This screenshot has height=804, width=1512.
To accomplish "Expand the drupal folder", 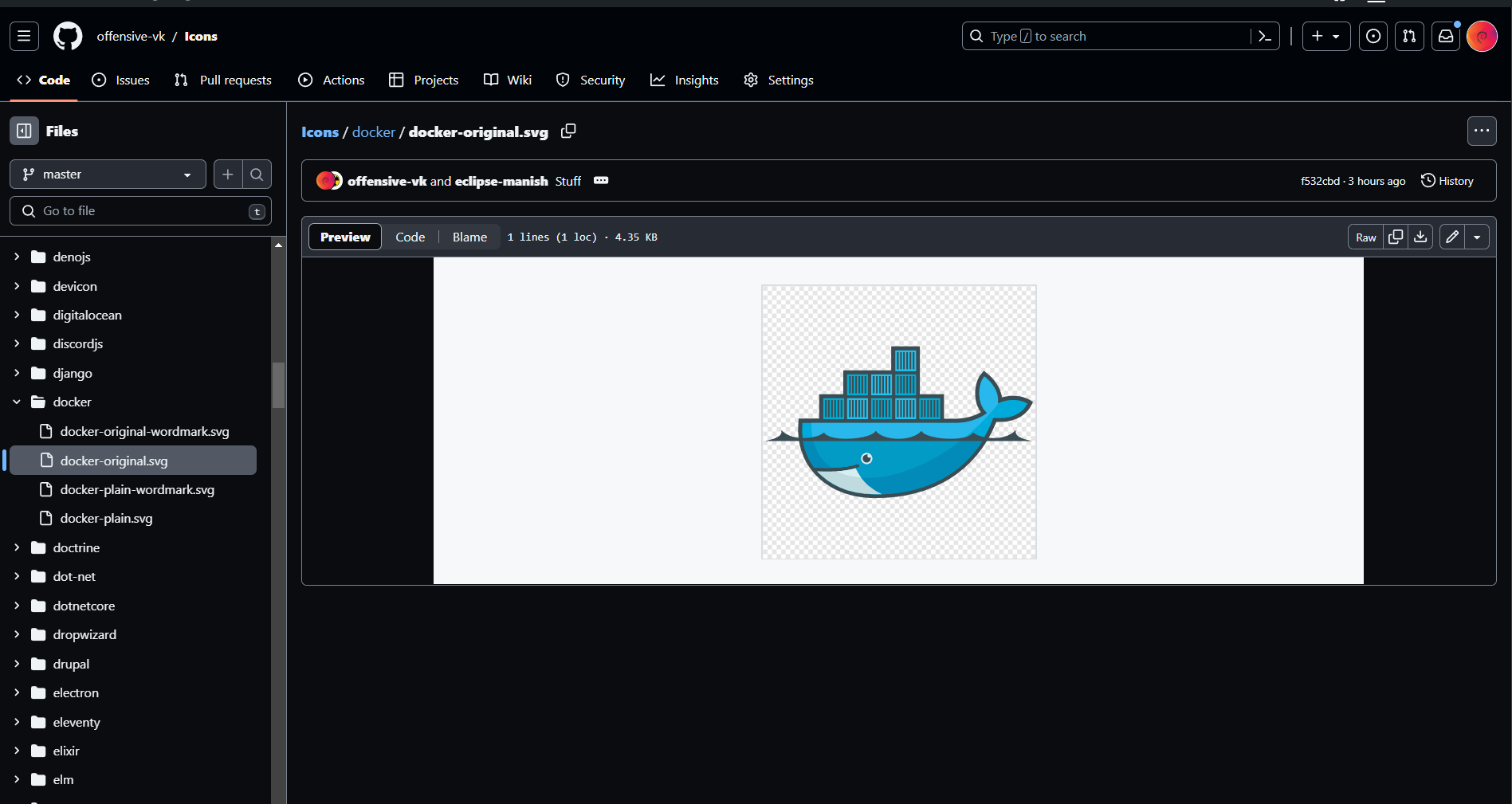I will coord(17,664).
